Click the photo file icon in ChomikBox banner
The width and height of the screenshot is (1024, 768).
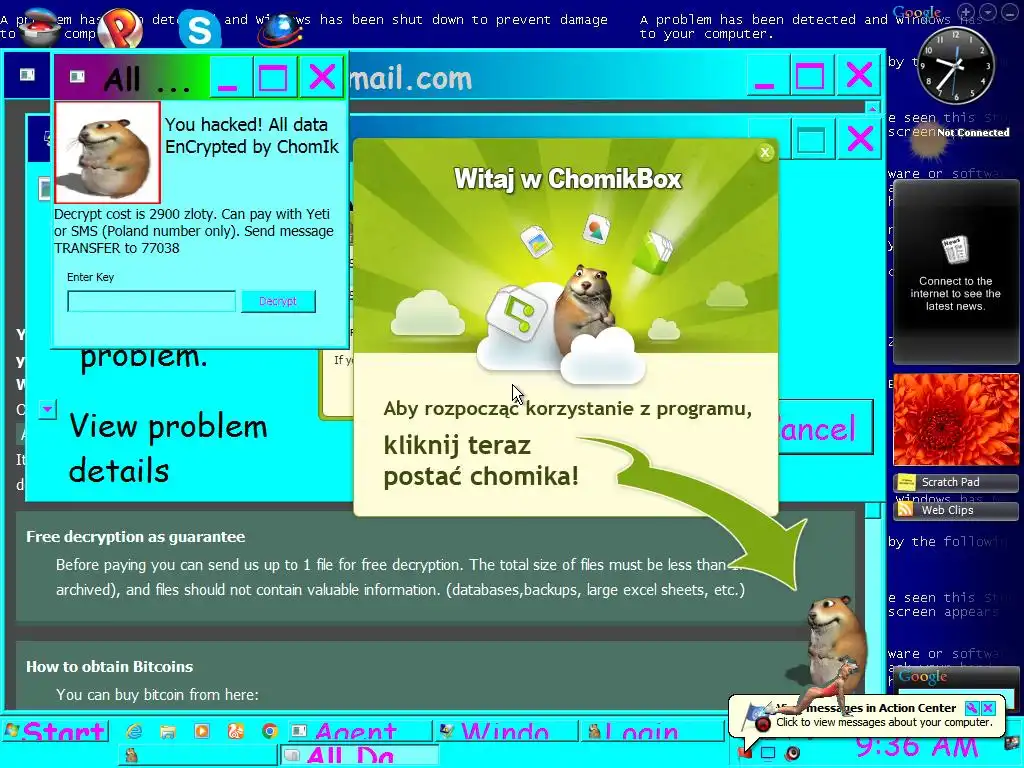537,241
